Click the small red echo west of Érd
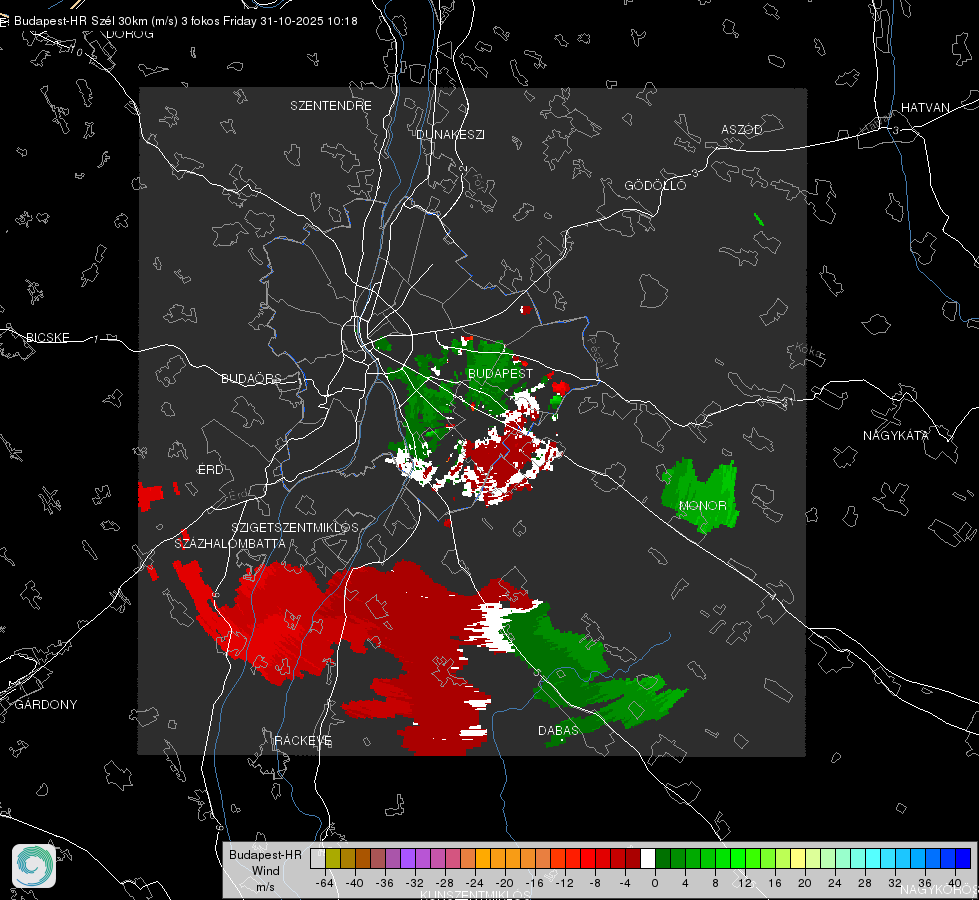979x900 pixels. (150, 496)
